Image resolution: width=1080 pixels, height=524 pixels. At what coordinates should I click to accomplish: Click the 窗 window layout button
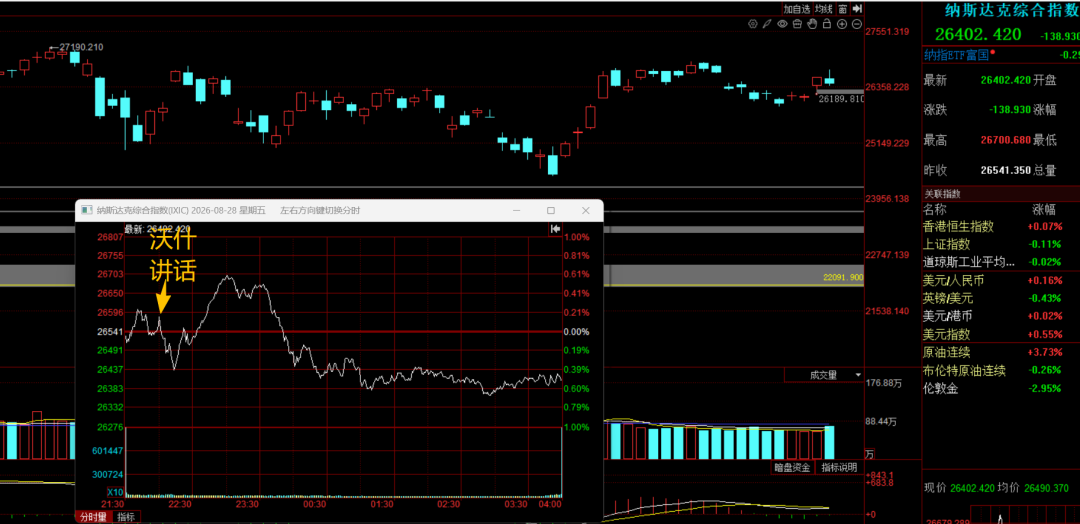[843, 8]
